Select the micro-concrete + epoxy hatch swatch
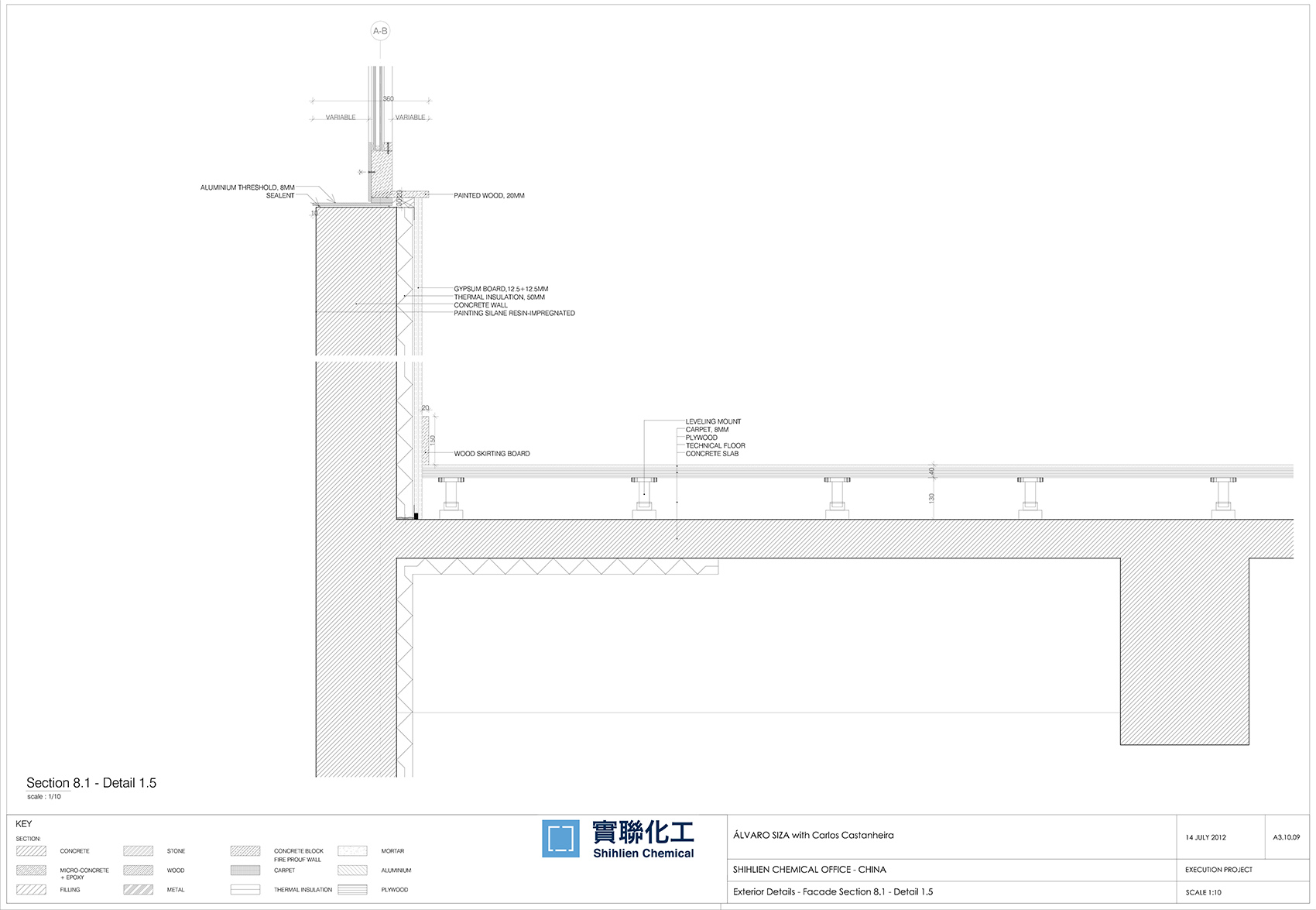 point(31,871)
